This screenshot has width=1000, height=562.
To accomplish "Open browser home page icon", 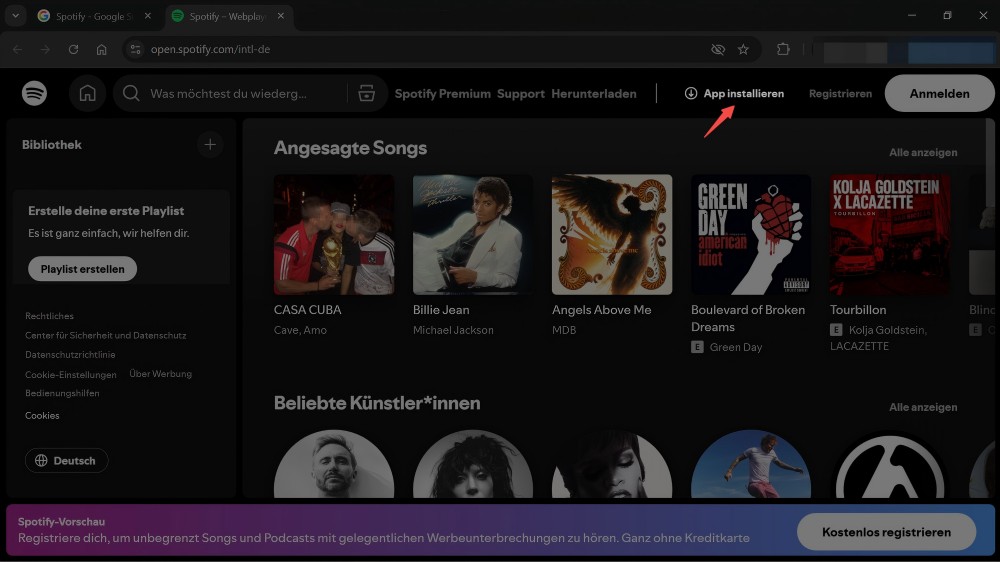I will coord(101,49).
